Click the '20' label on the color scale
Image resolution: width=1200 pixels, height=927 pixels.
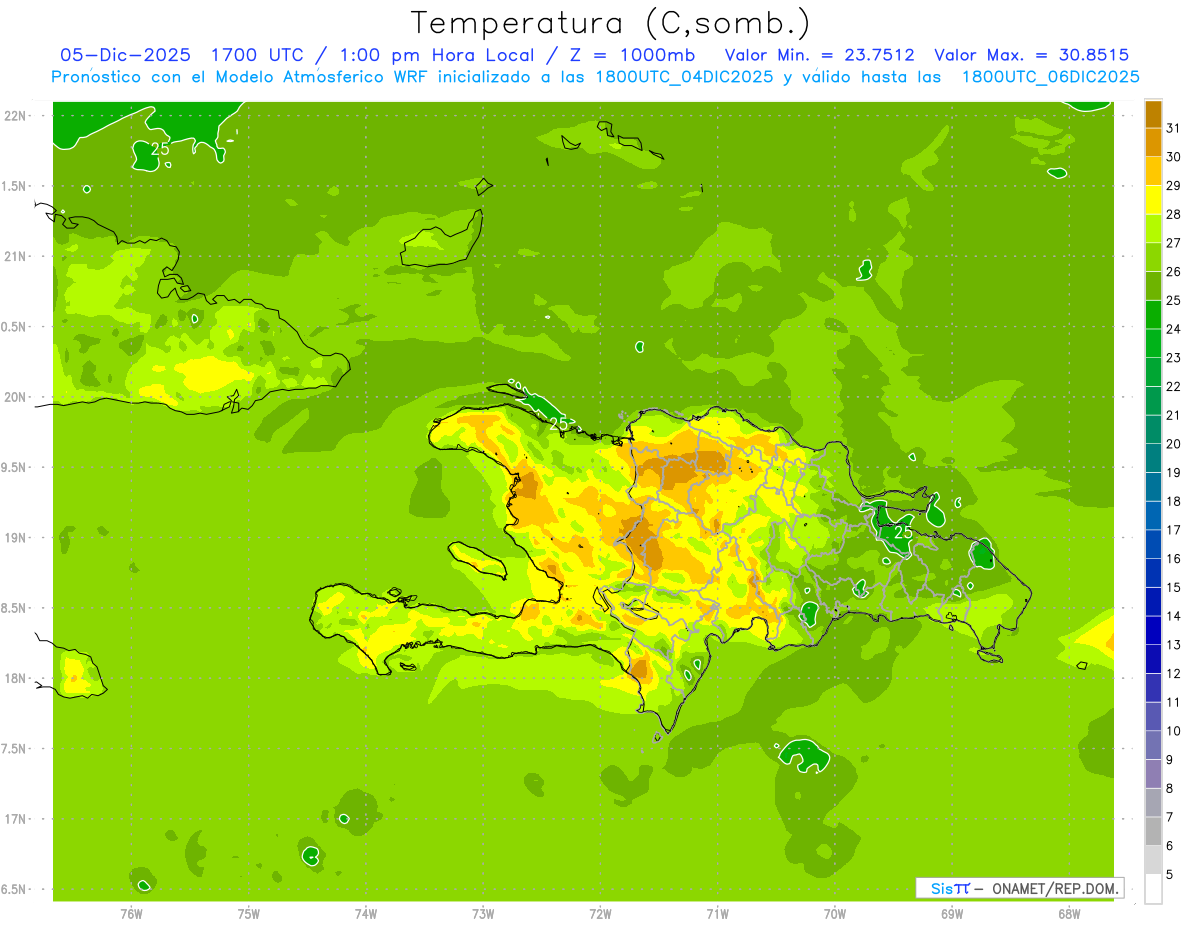click(x=1175, y=444)
